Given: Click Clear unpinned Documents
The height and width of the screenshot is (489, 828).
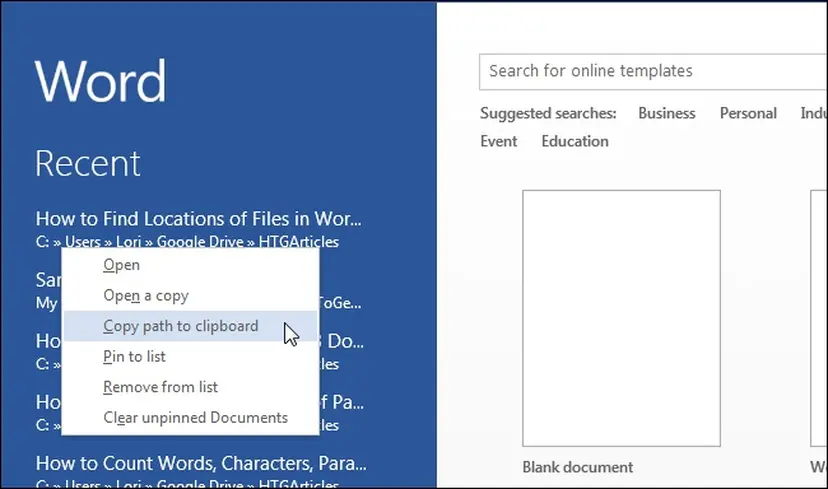Looking at the screenshot, I should (x=195, y=418).
